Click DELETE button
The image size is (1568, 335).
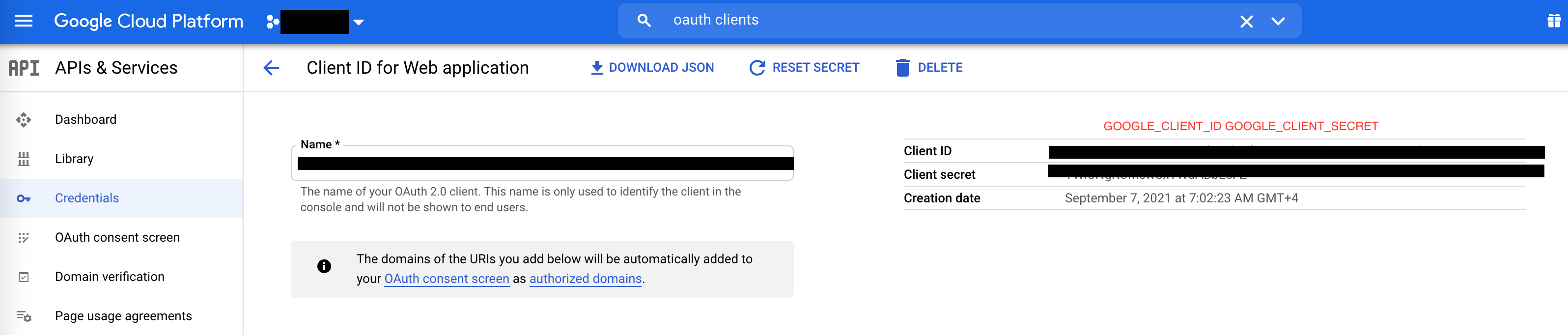click(929, 68)
